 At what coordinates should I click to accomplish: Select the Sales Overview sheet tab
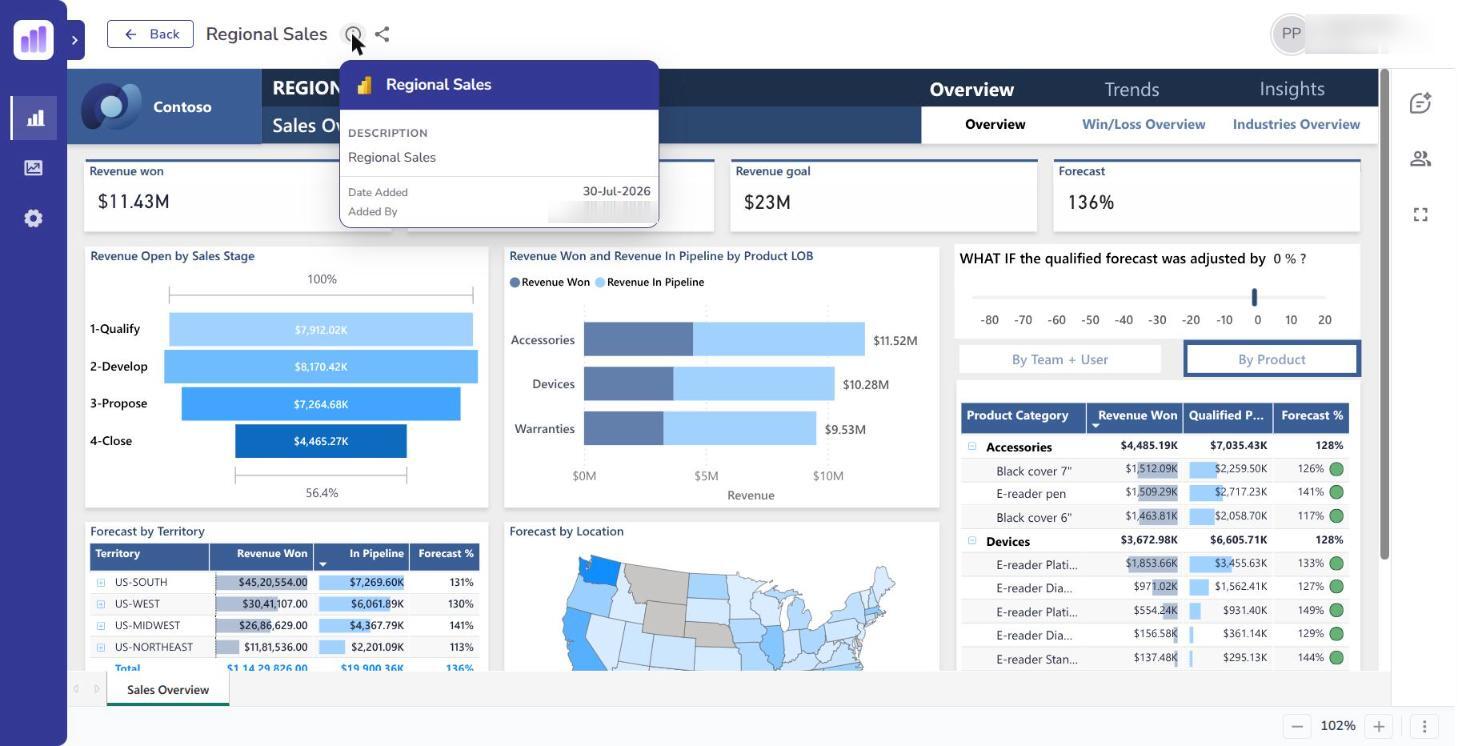(x=168, y=689)
